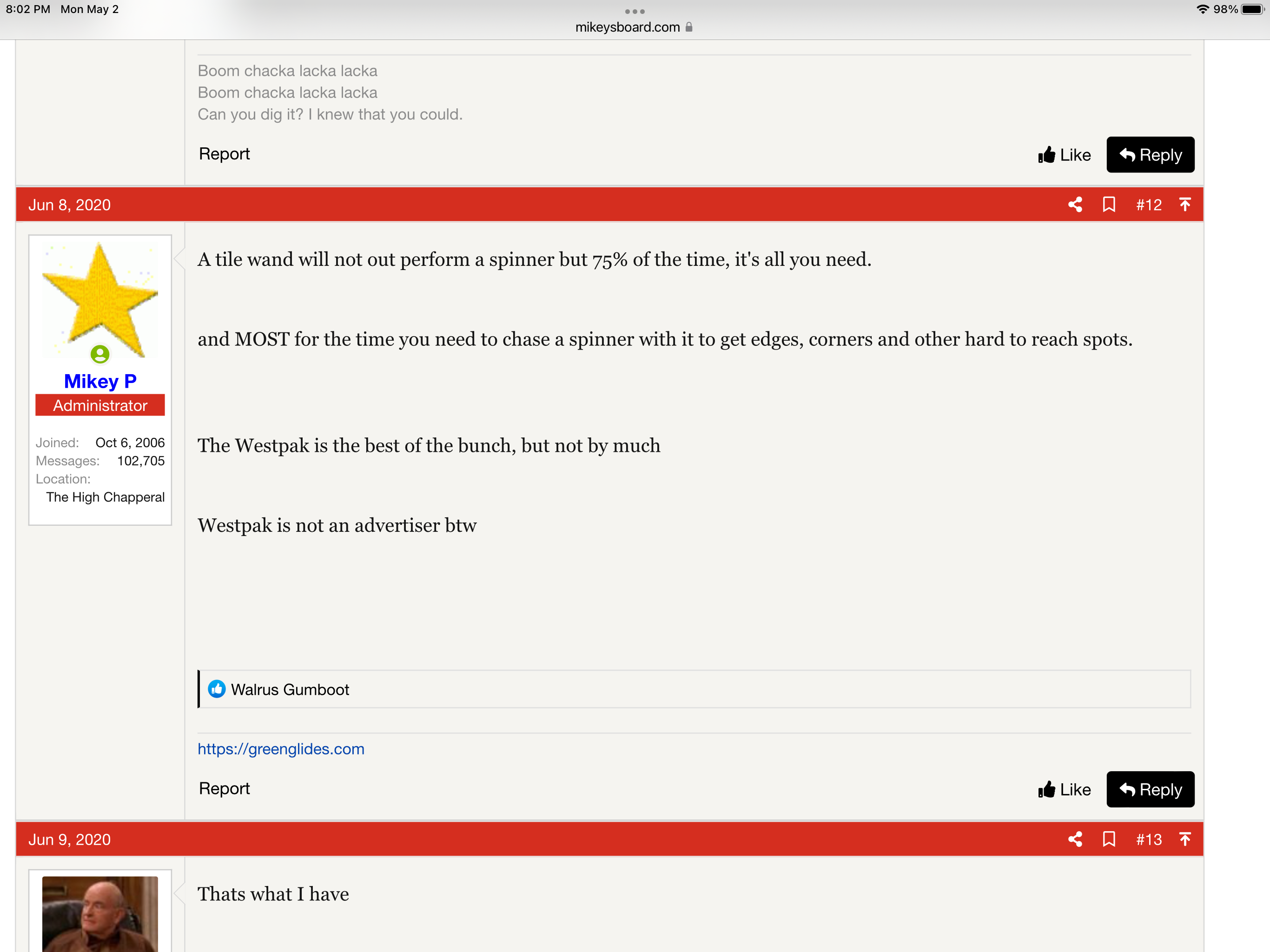View Walrus Gumboot in likes list
The image size is (1270, 952).
[x=289, y=690]
